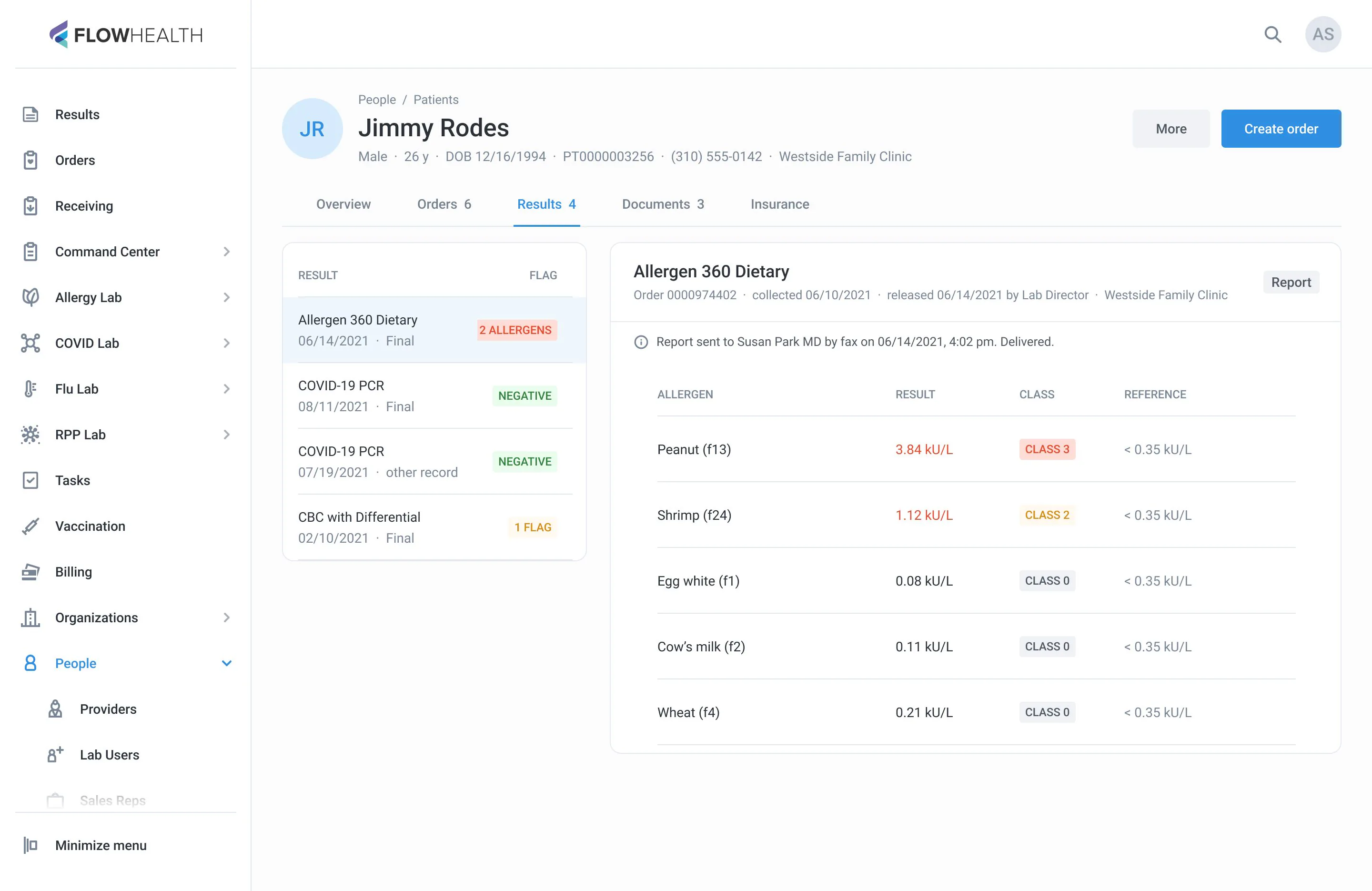
Task: Click the JR patient avatar
Action: click(x=312, y=129)
